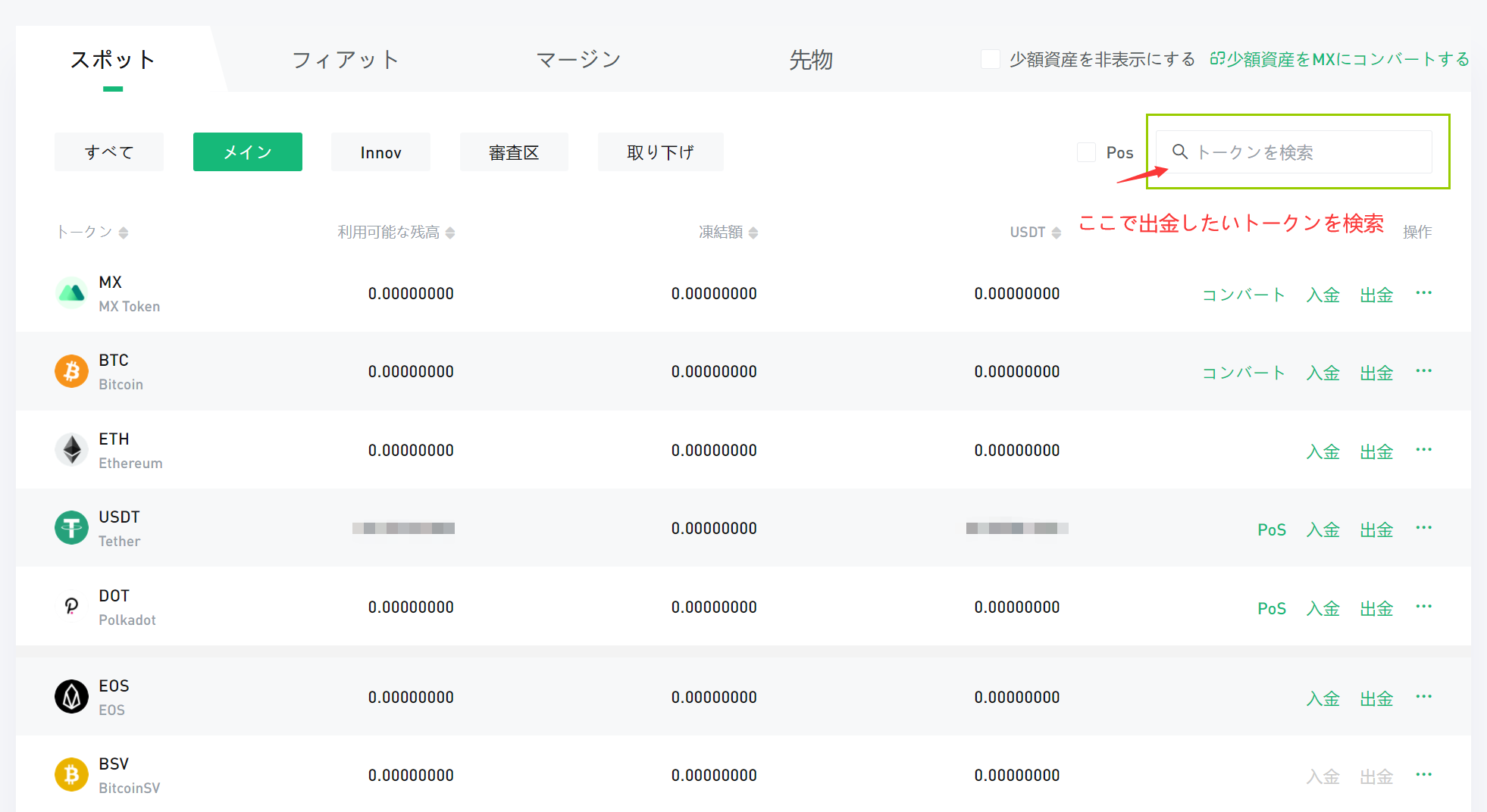The image size is (1487, 812).
Task: Withdraw ETH via 出金 link
Action: [x=1376, y=451]
